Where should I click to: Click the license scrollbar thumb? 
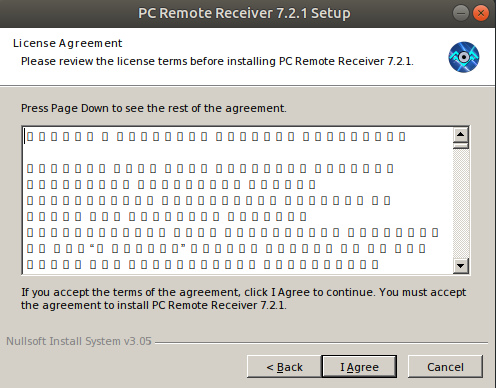[x=461, y=145]
